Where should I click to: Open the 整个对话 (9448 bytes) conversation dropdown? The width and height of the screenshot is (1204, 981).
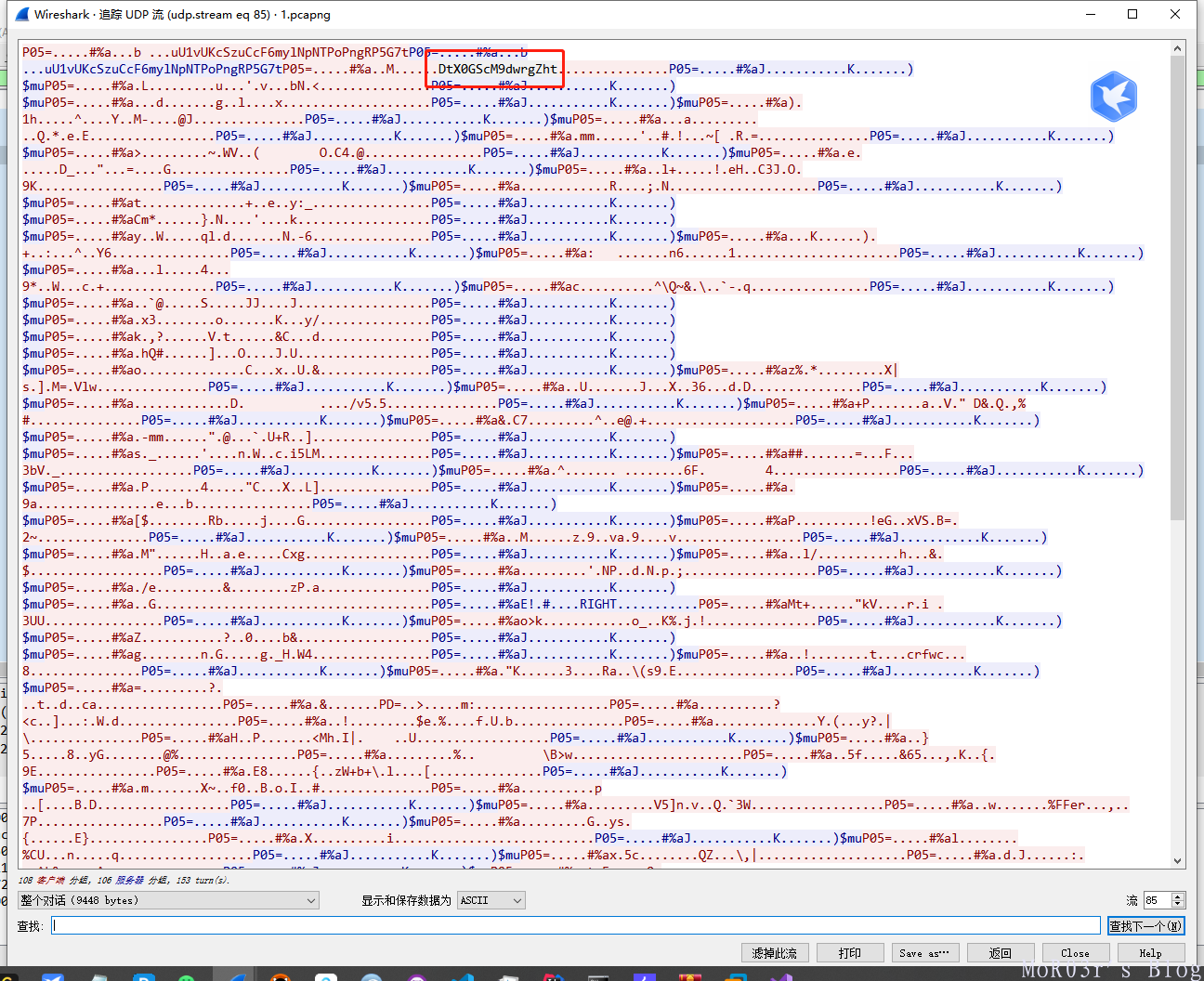(x=168, y=900)
